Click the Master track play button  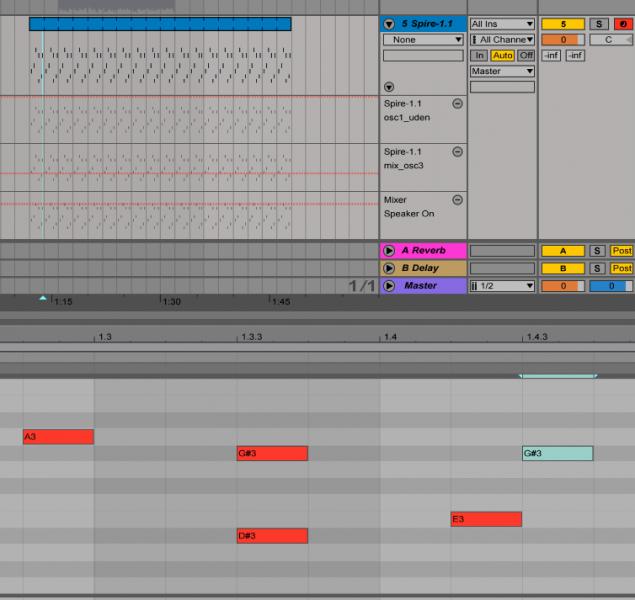(389, 286)
